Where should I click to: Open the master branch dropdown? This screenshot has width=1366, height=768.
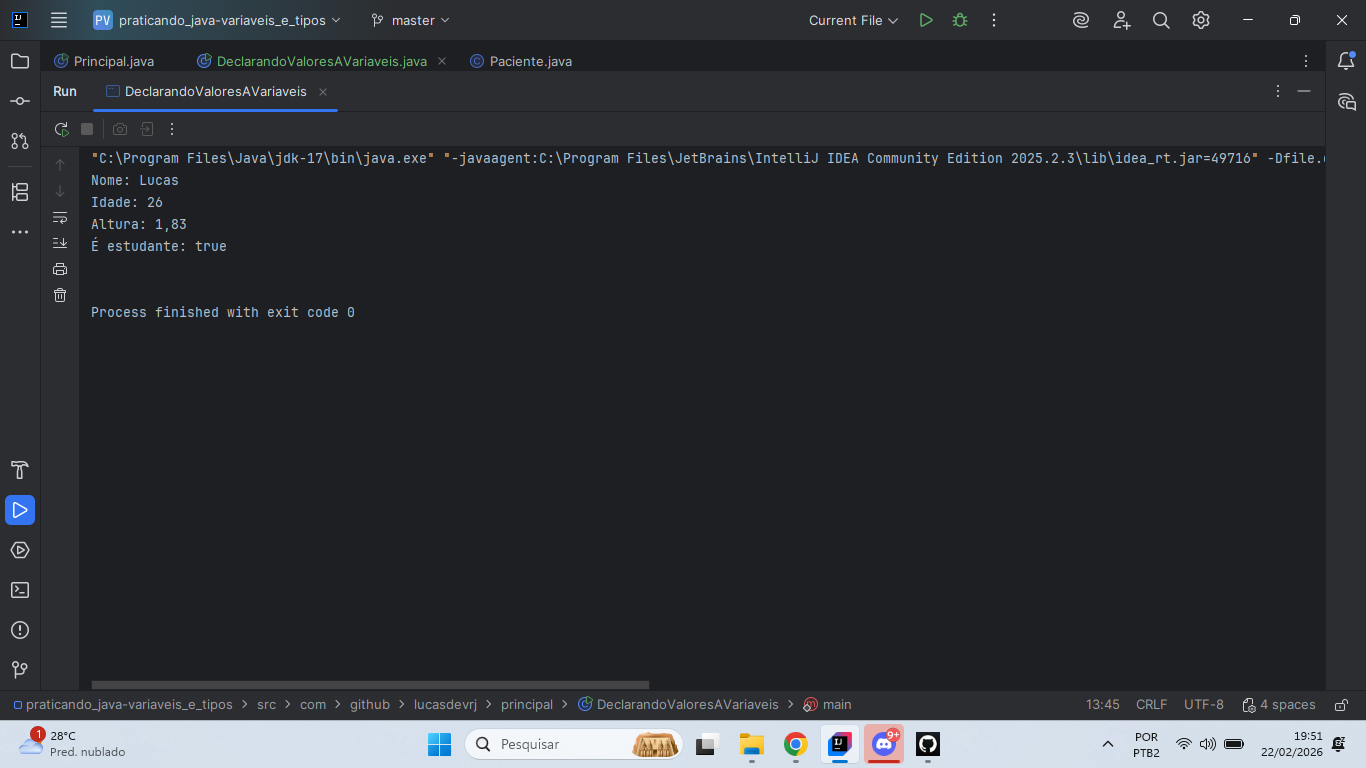[410, 20]
